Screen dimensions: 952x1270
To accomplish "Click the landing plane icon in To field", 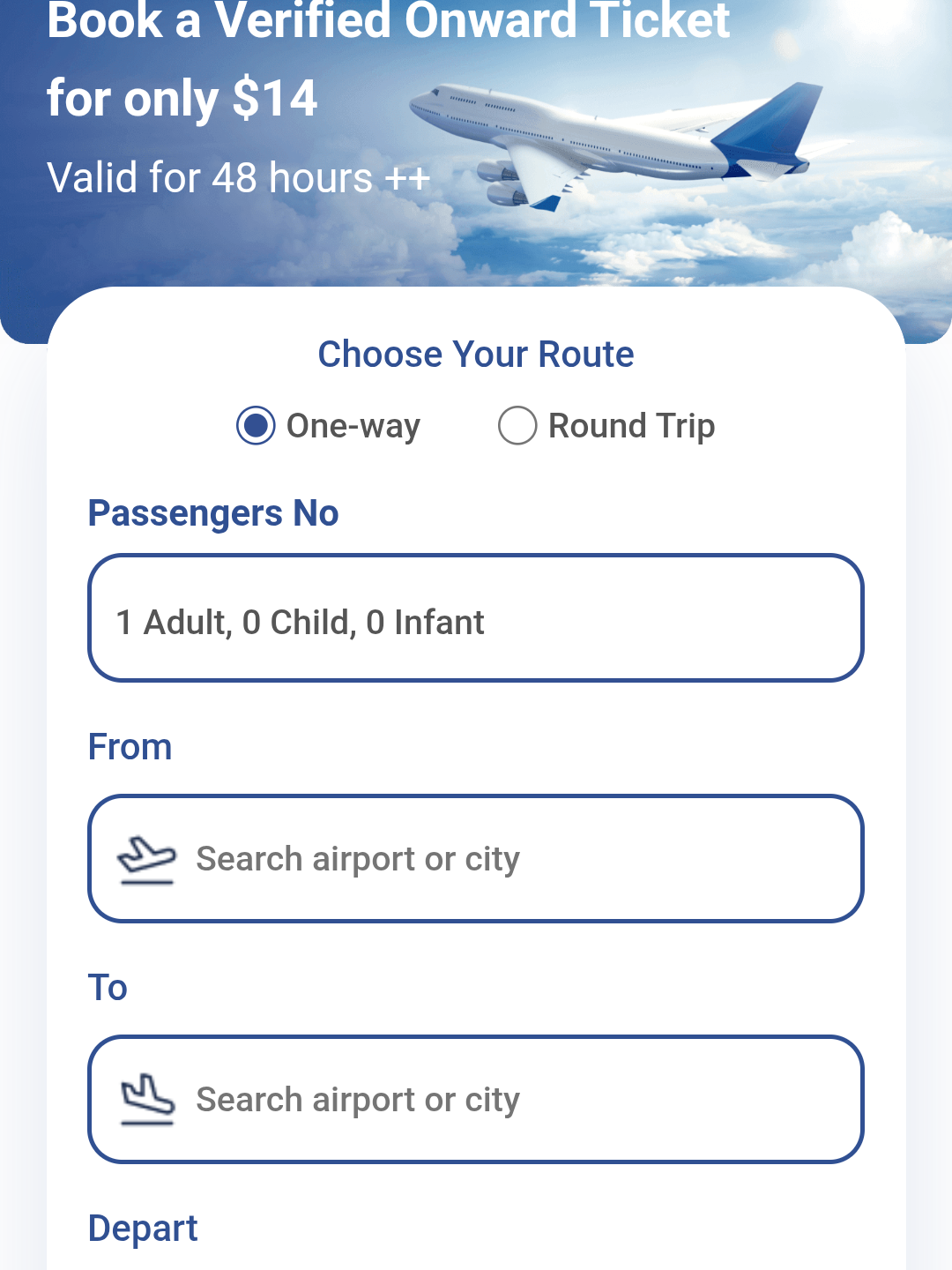I will pyautogui.click(x=147, y=1100).
